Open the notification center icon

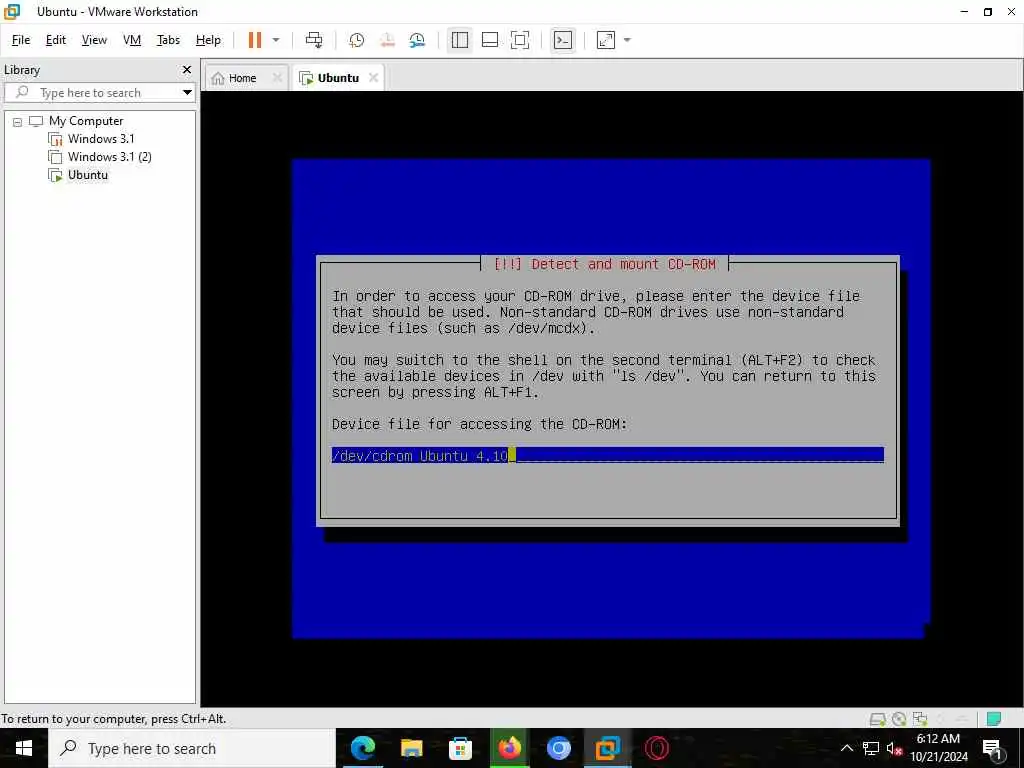click(992, 748)
